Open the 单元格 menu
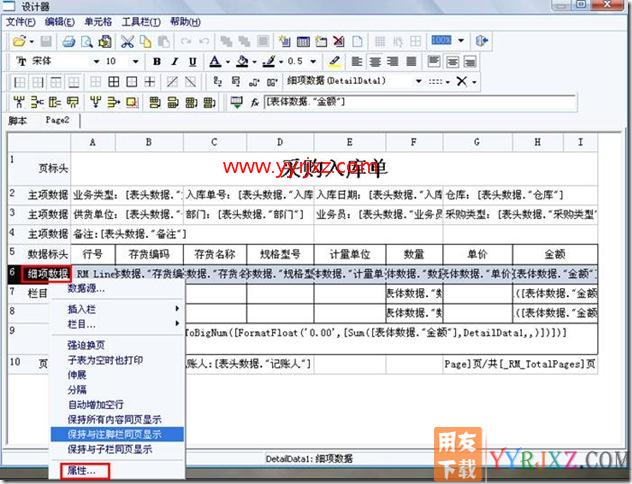The height and width of the screenshot is (484, 632). [98, 22]
